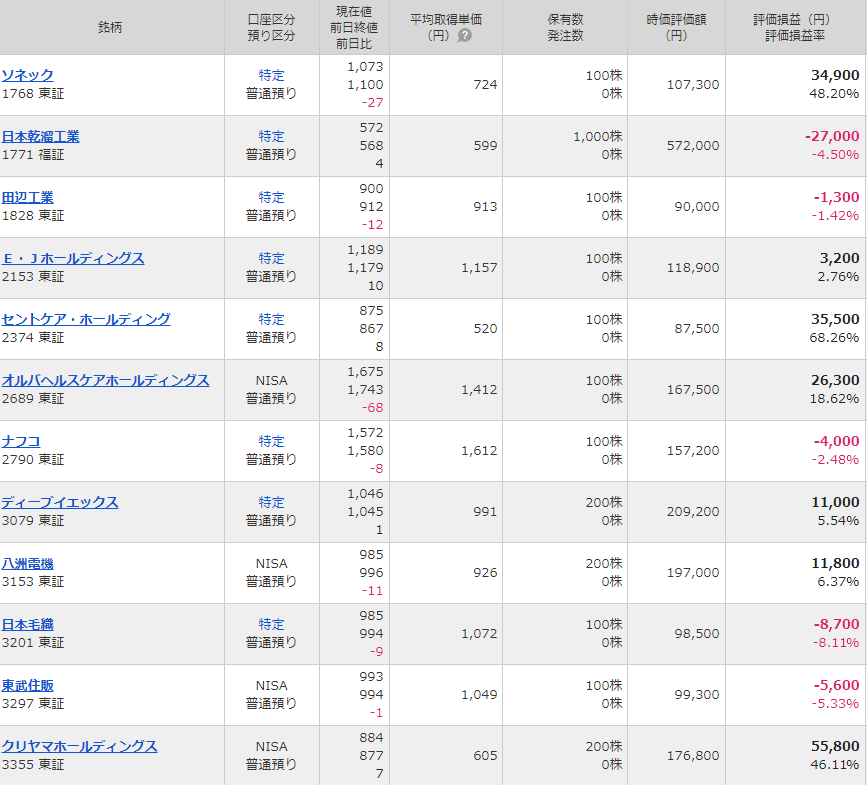Click the 保有数 発注数 column header
This screenshot has height=785, width=867.
(565, 28)
